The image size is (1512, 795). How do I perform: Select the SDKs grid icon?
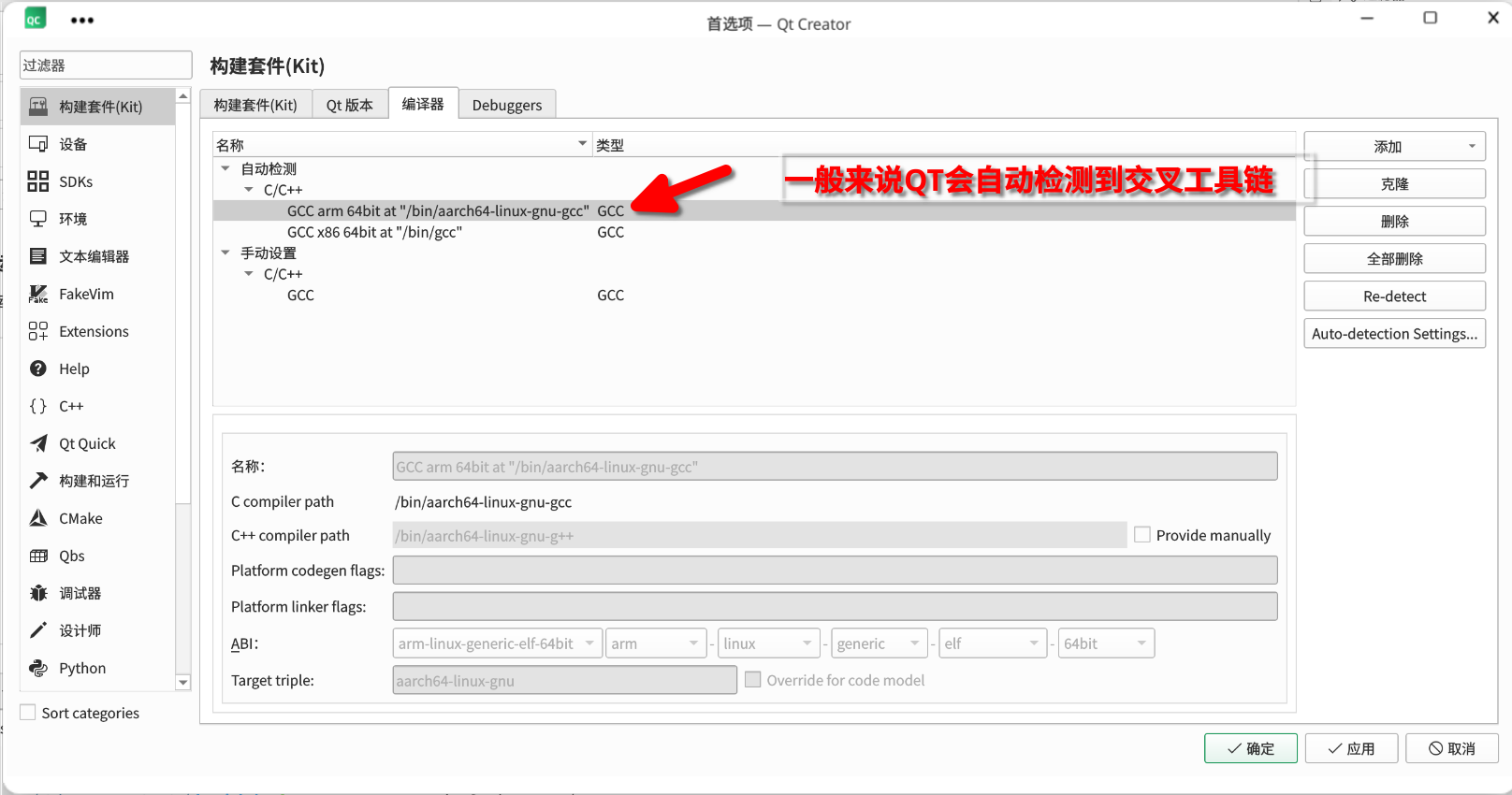38,181
